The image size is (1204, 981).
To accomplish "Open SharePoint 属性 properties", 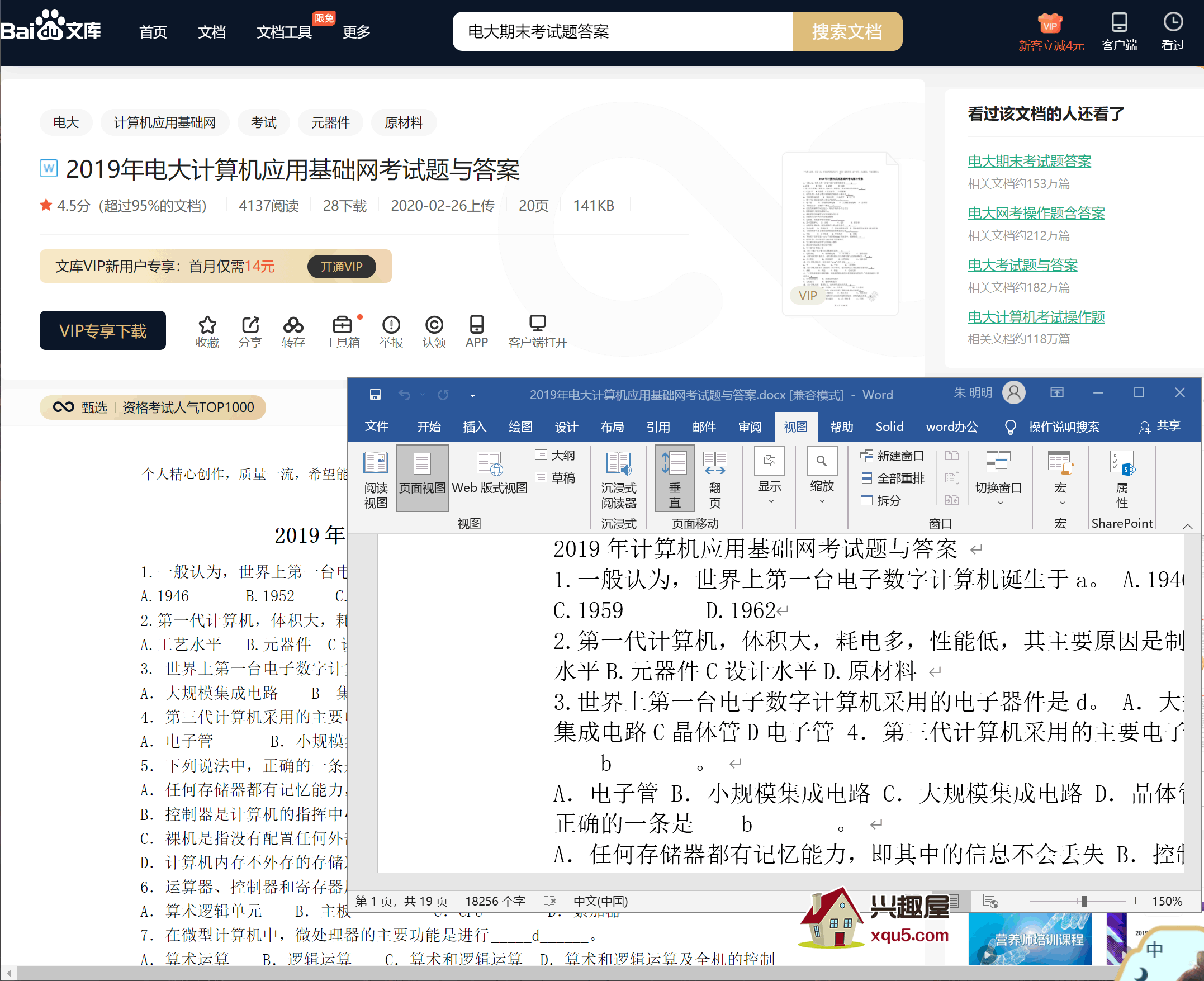I will [1122, 480].
